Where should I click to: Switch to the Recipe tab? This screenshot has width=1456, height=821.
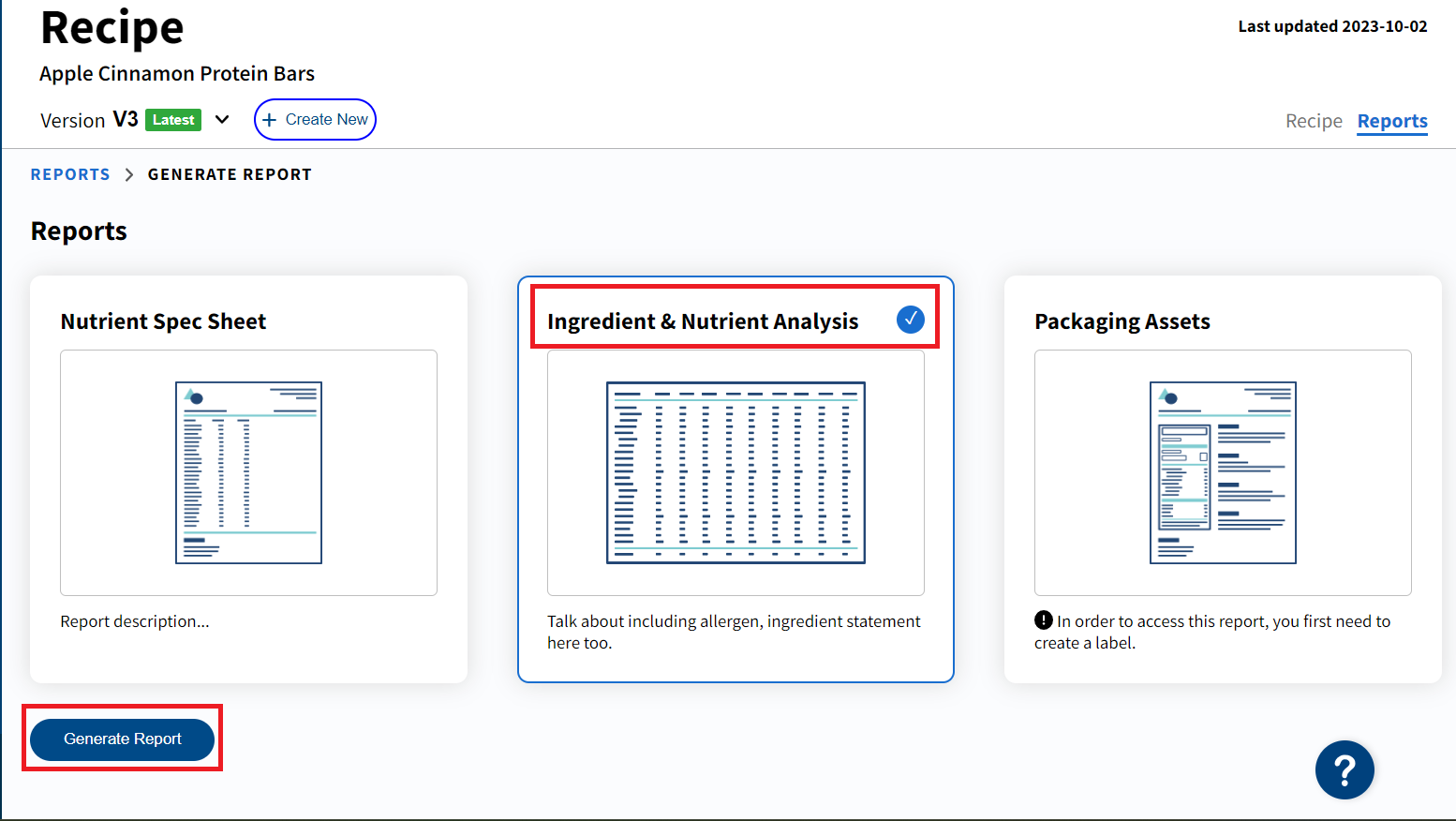[x=1314, y=121]
